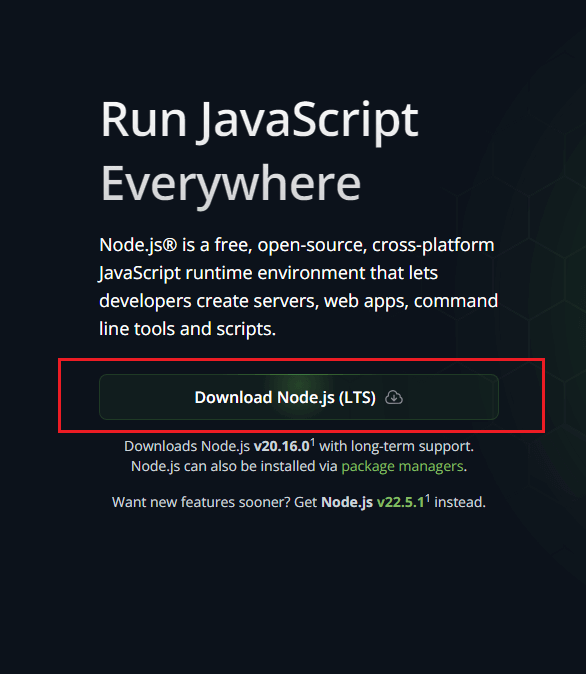The height and width of the screenshot is (674, 586).
Task: Click the bold Node.js text before v22.5.1
Action: 347,502
